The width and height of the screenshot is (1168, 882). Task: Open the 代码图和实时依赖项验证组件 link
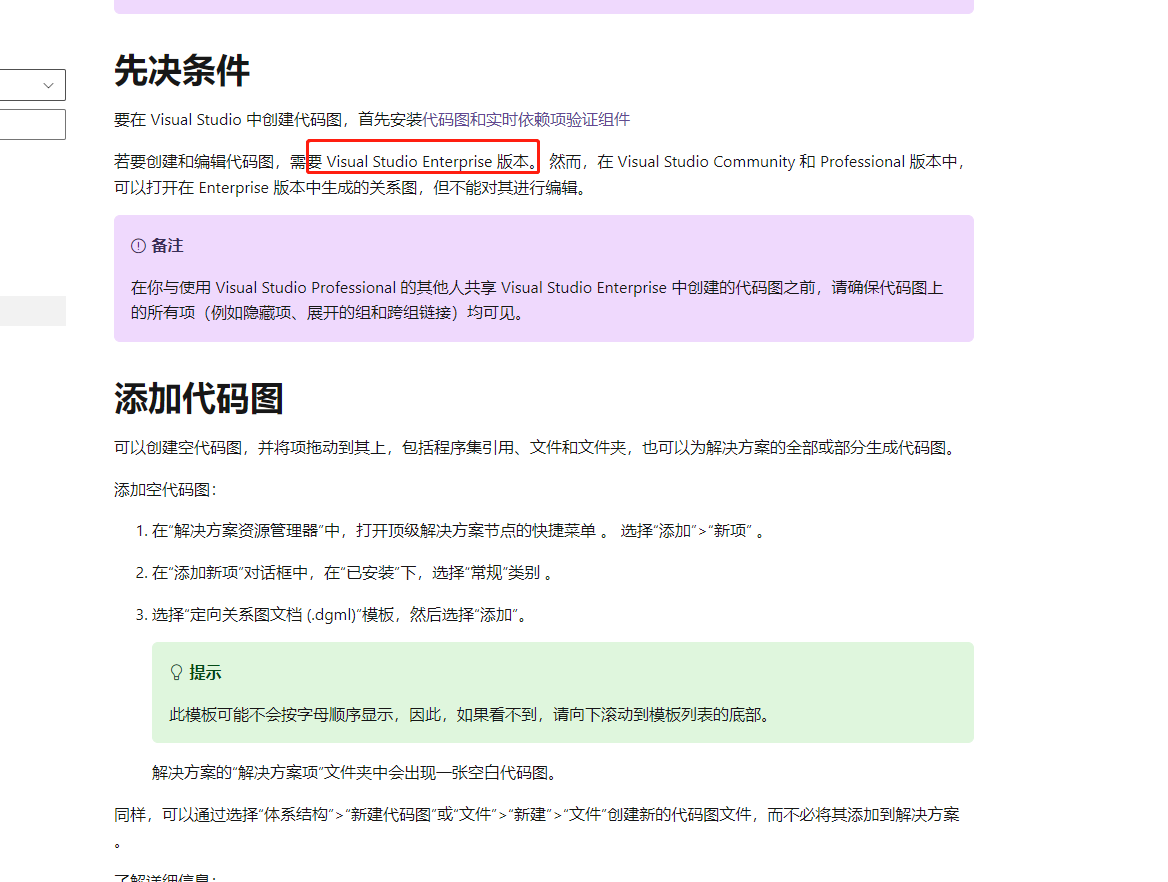[526, 119]
